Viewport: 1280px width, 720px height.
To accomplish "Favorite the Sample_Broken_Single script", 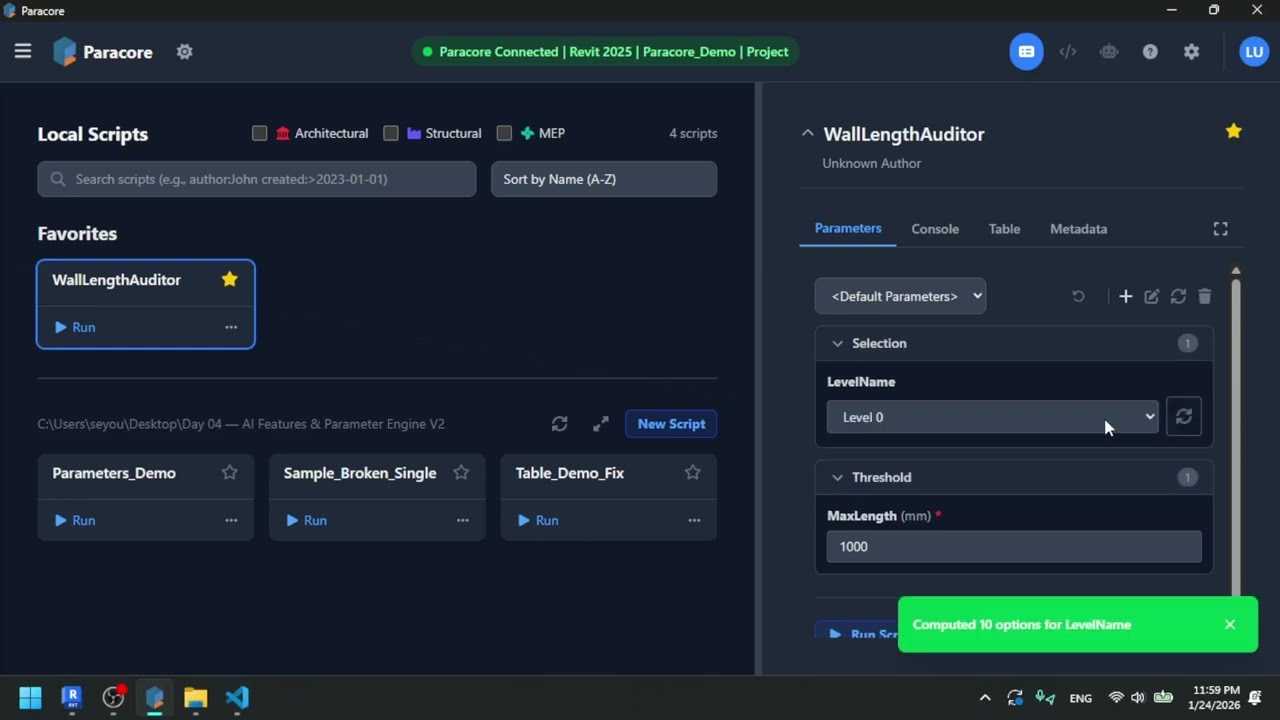I will 461,472.
